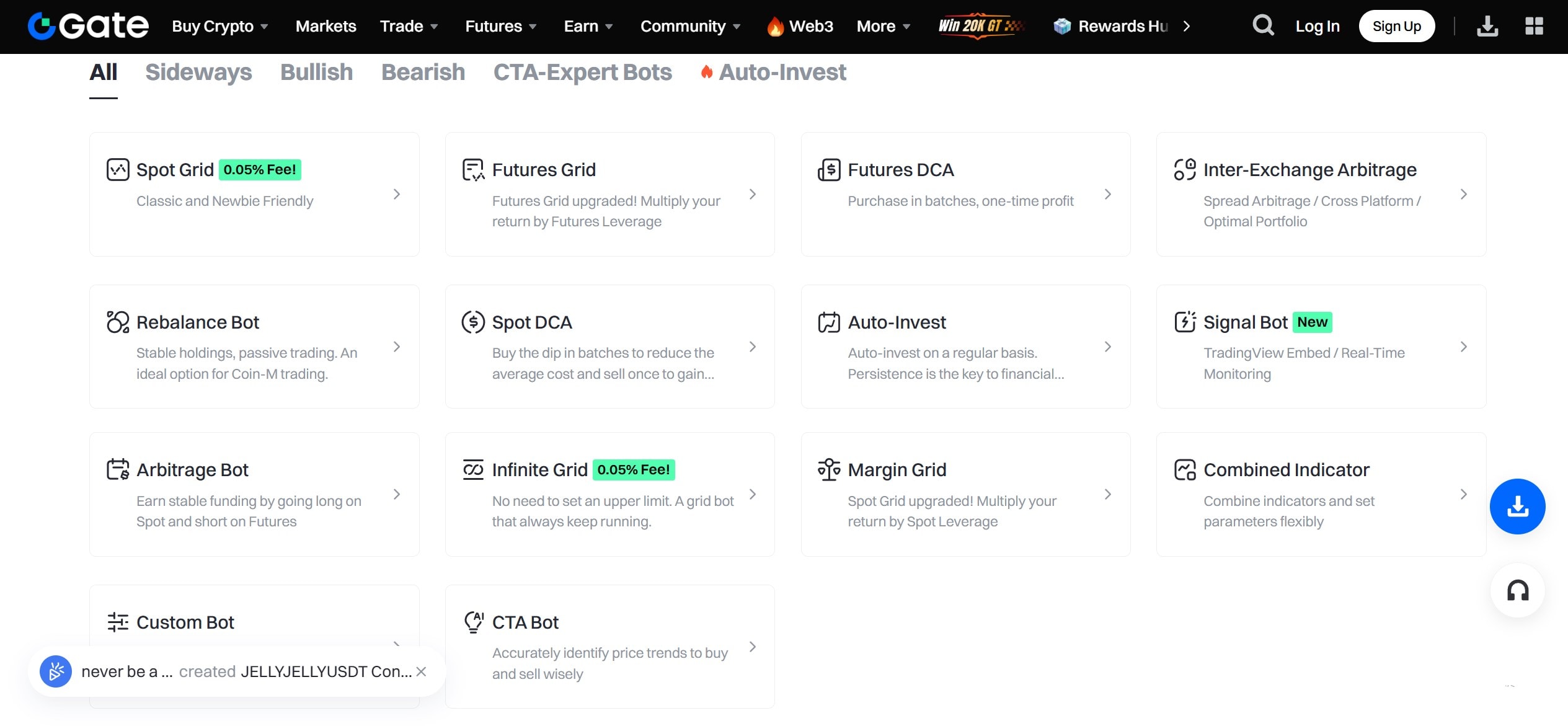The image size is (1568, 726).
Task: Click the Rebalance Bot icon
Action: [118, 322]
